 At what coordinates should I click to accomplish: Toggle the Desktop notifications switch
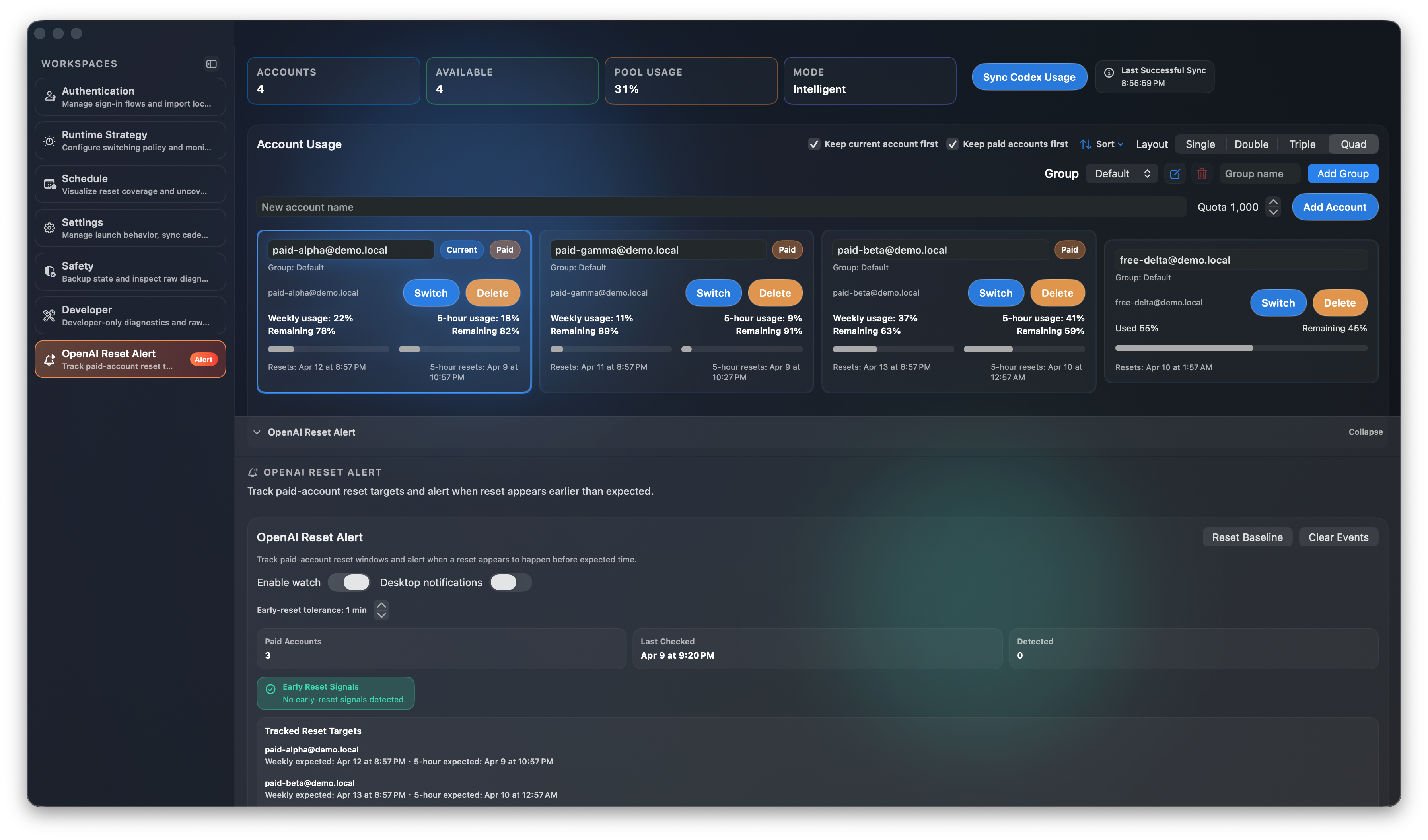click(x=511, y=582)
